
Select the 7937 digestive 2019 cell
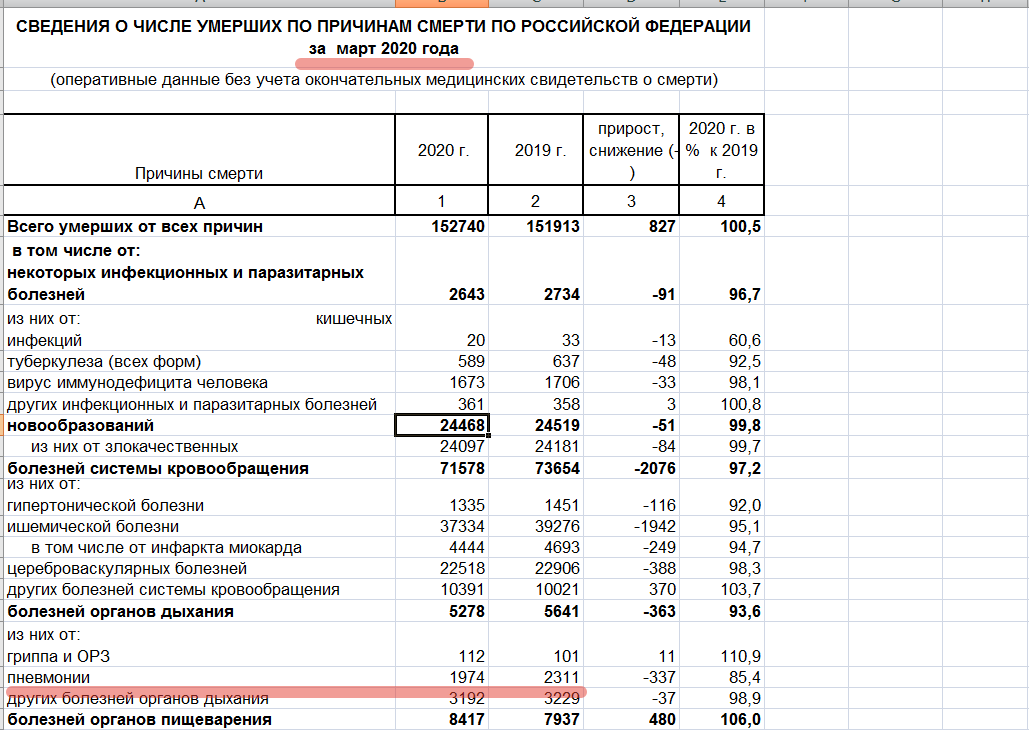(536, 719)
